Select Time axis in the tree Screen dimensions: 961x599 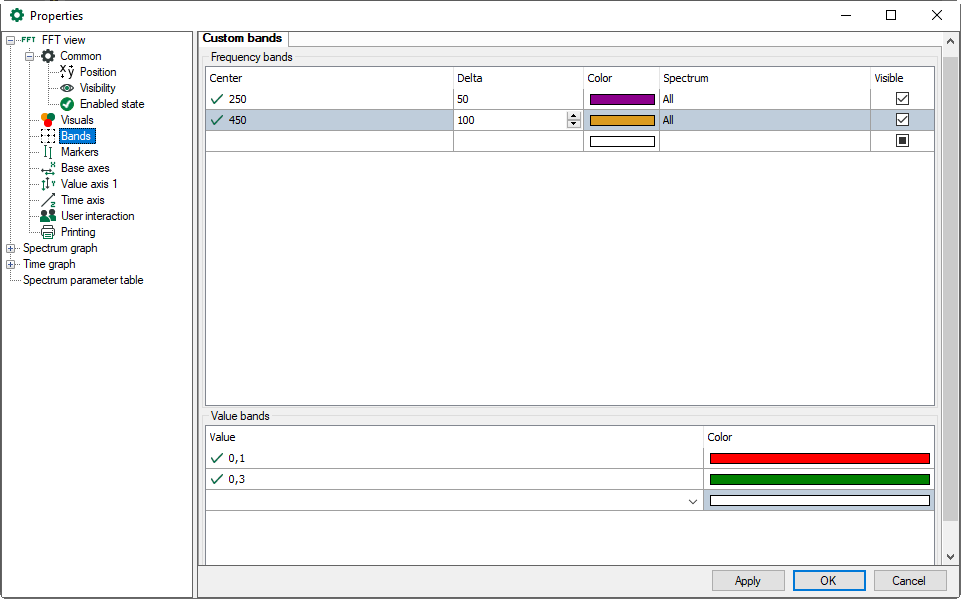pos(83,200)
